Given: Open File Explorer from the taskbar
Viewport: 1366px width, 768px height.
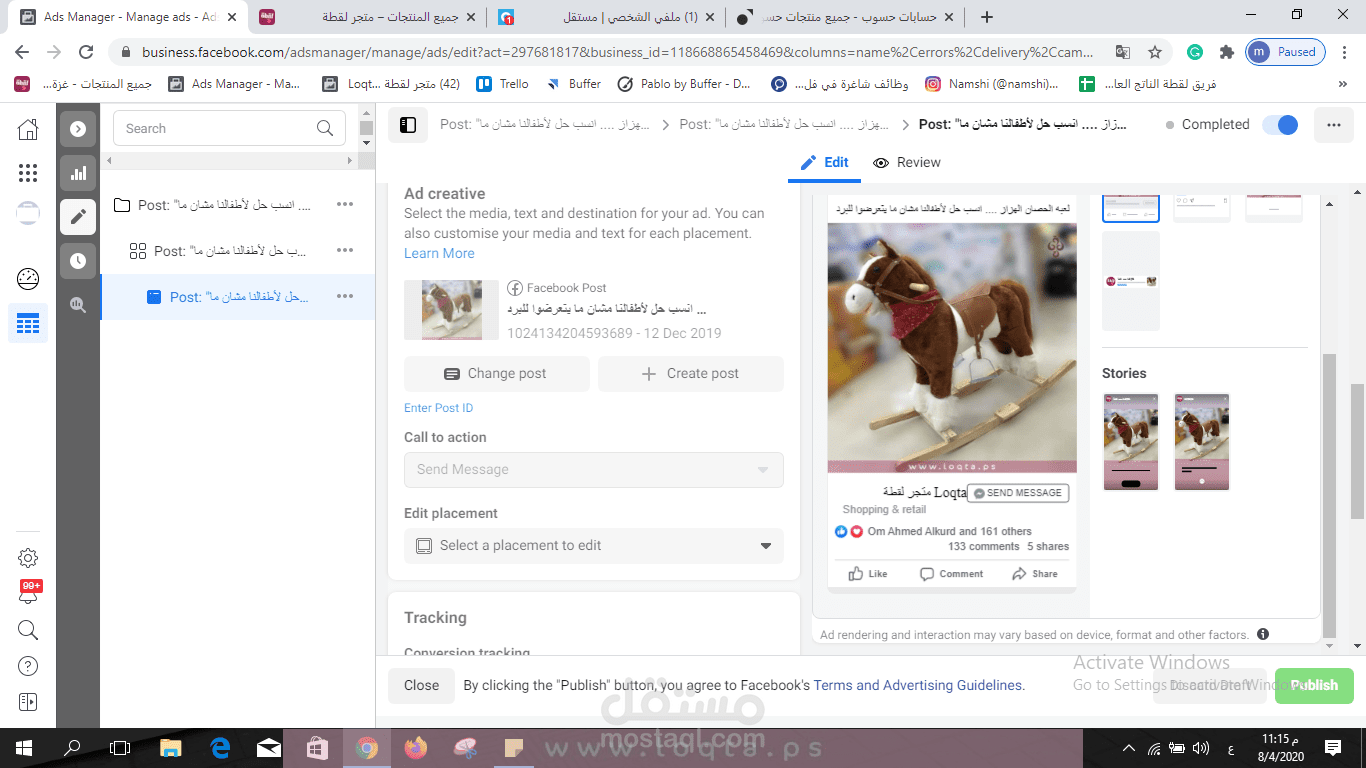Looking at the screenshot, I should pos(171,747).
